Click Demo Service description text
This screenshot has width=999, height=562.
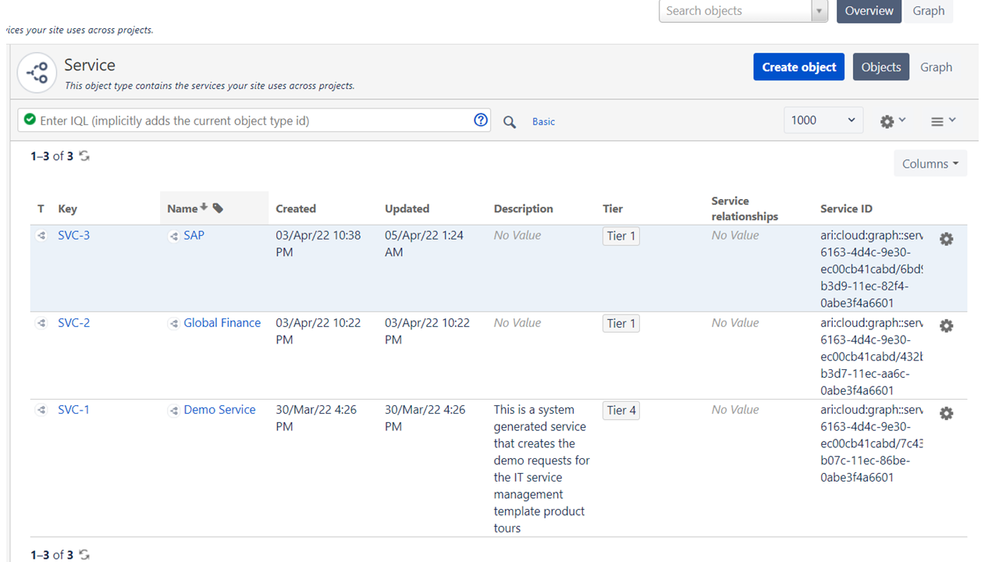pyautogui.click(x=542, y=468)
